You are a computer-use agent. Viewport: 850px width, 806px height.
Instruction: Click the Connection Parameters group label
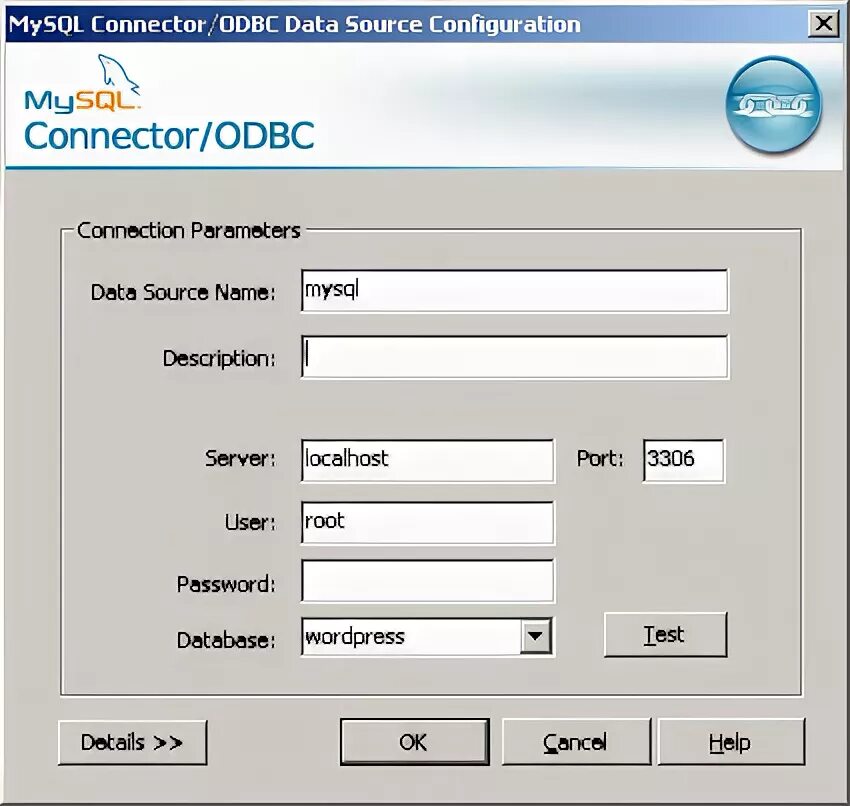[x=189, y=231]
